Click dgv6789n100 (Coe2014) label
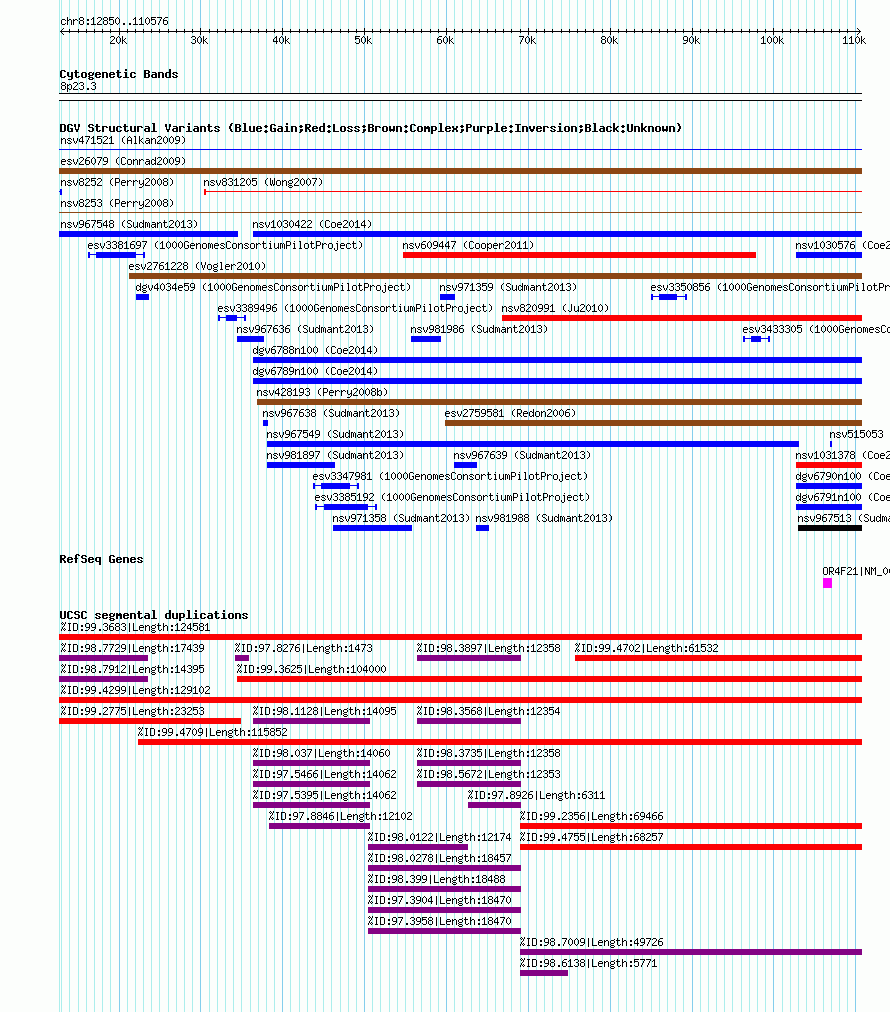This screenshot has width=890, height=1012. (x=315, y=371)
